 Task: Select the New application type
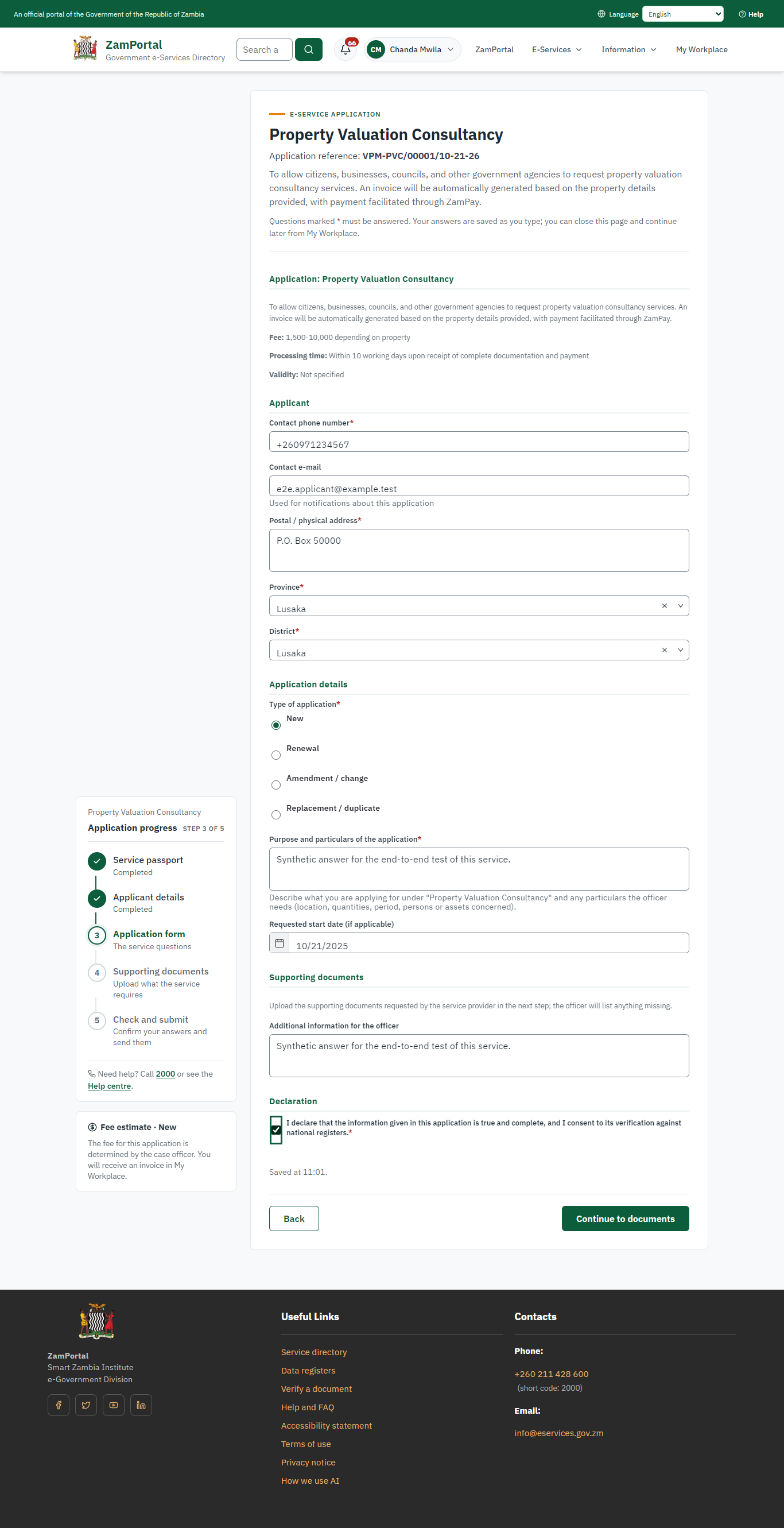click(275, 725)
